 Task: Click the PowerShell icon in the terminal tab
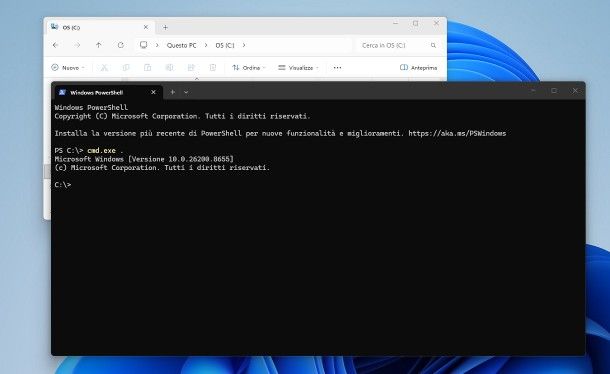click(x=62, y=92)
